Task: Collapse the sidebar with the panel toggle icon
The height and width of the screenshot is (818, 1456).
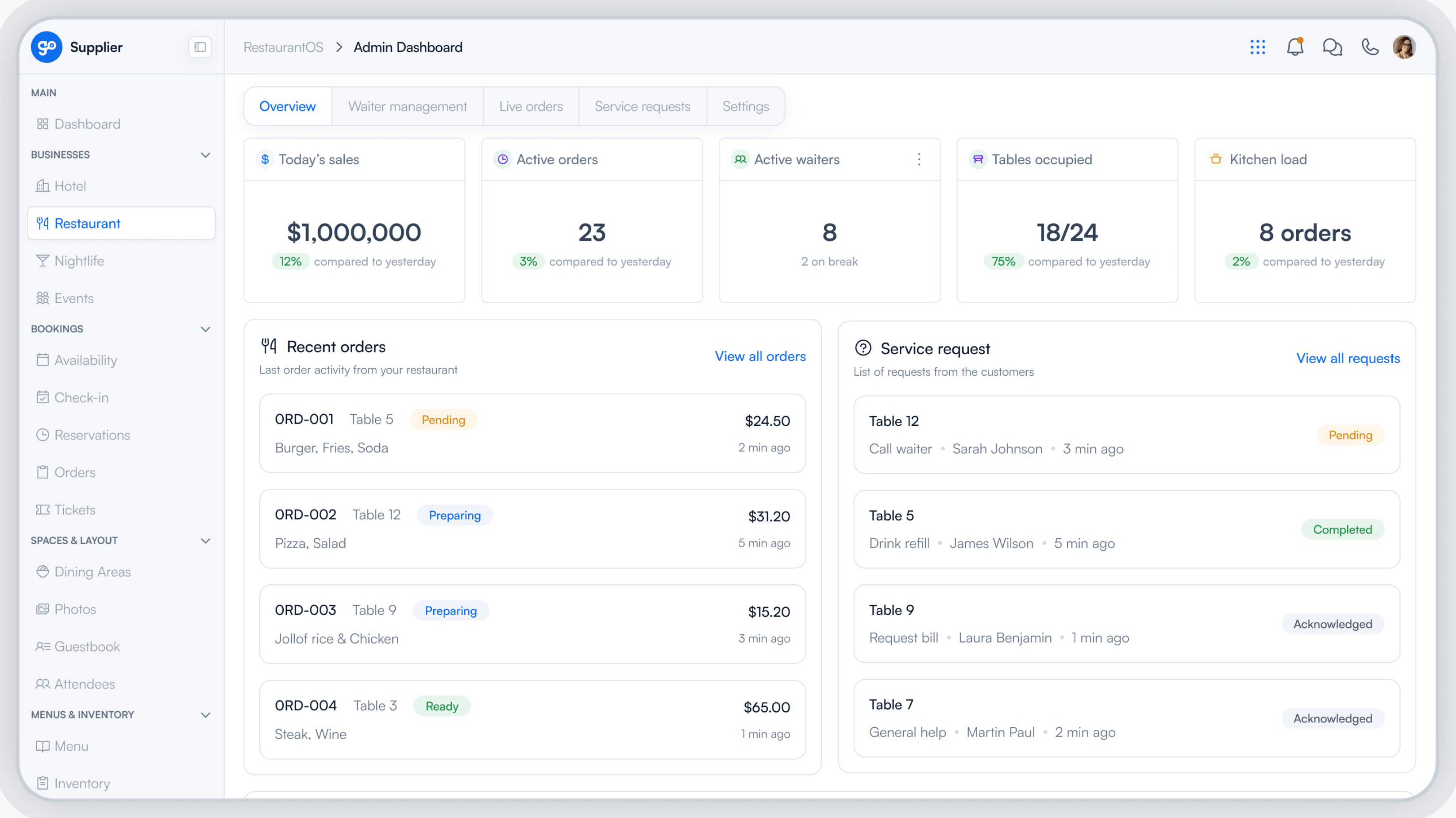Action: click(200, 47)
